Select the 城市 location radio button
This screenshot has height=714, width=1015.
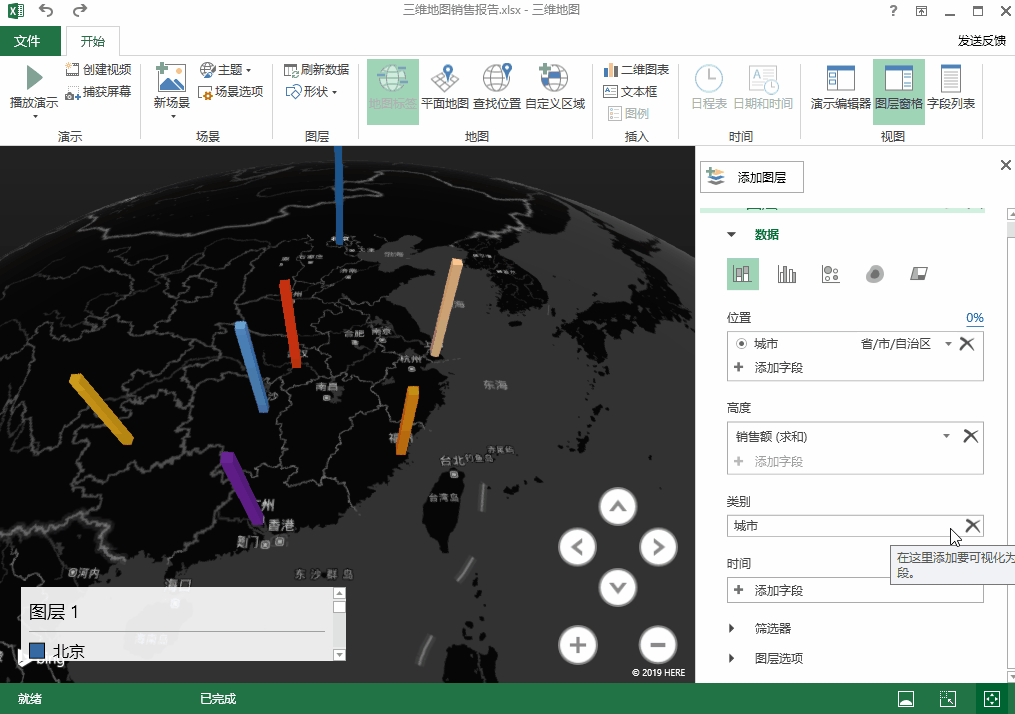tap(741, 344)
